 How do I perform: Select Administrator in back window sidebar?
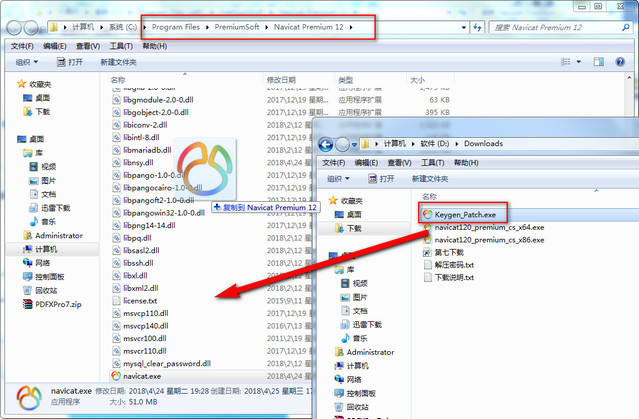tap(53, 235)
